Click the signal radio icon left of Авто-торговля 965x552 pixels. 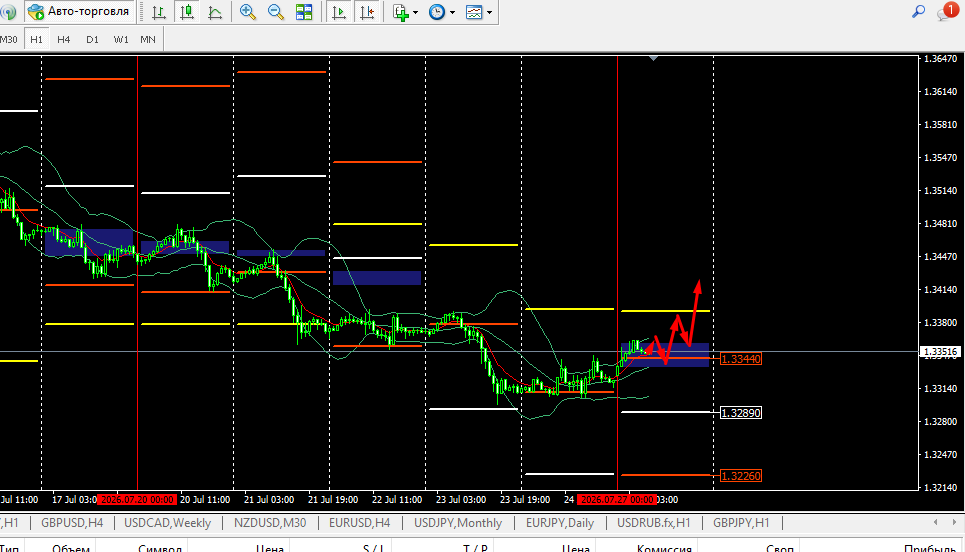coord(8,12)
